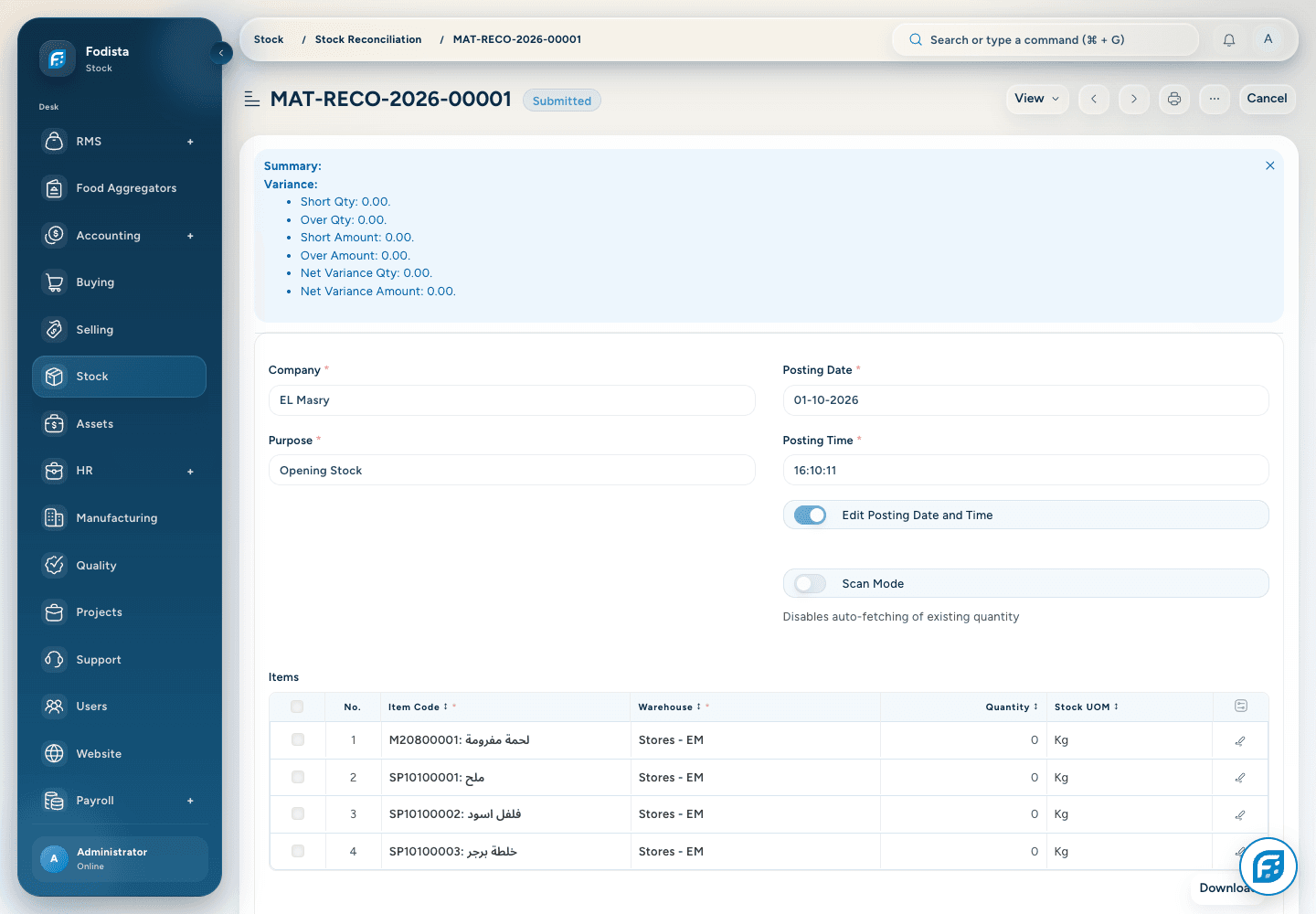Screen dimensions: 1316x914
Task: Print this document using the printer icon
Action: (x=1174, y=99)
